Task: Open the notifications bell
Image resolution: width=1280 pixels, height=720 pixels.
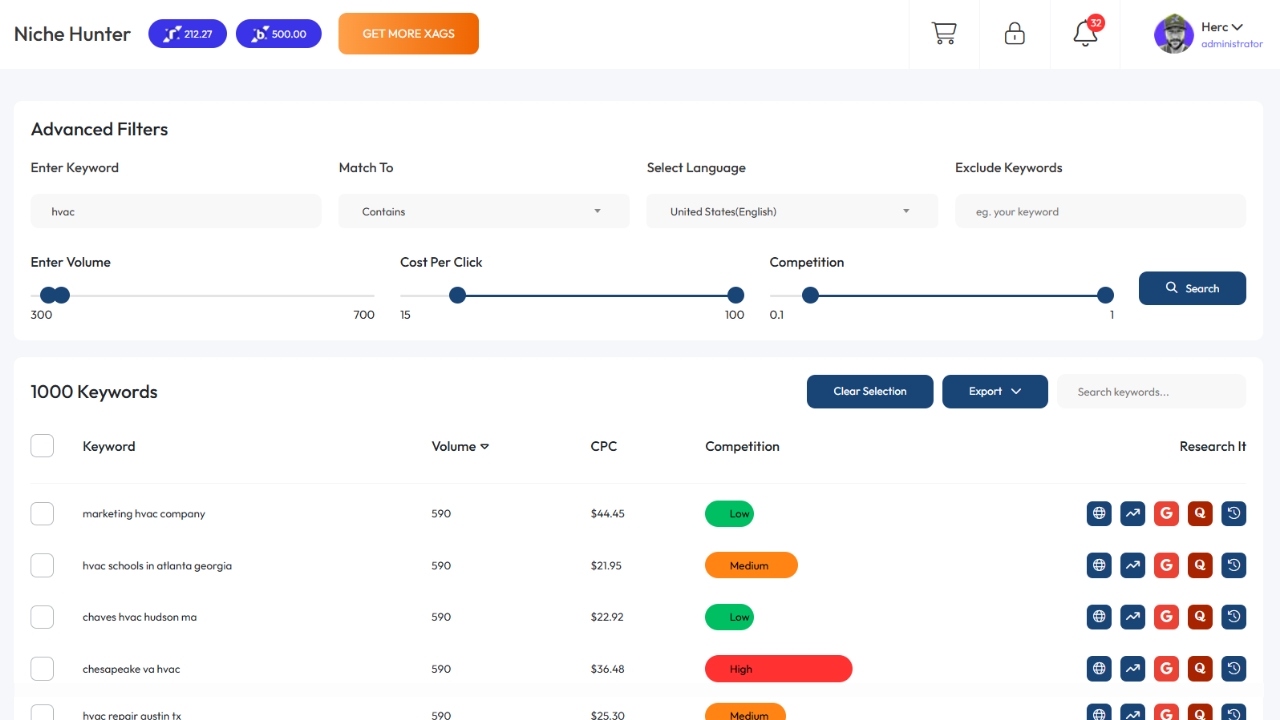Action: [x=1085, y=34]
